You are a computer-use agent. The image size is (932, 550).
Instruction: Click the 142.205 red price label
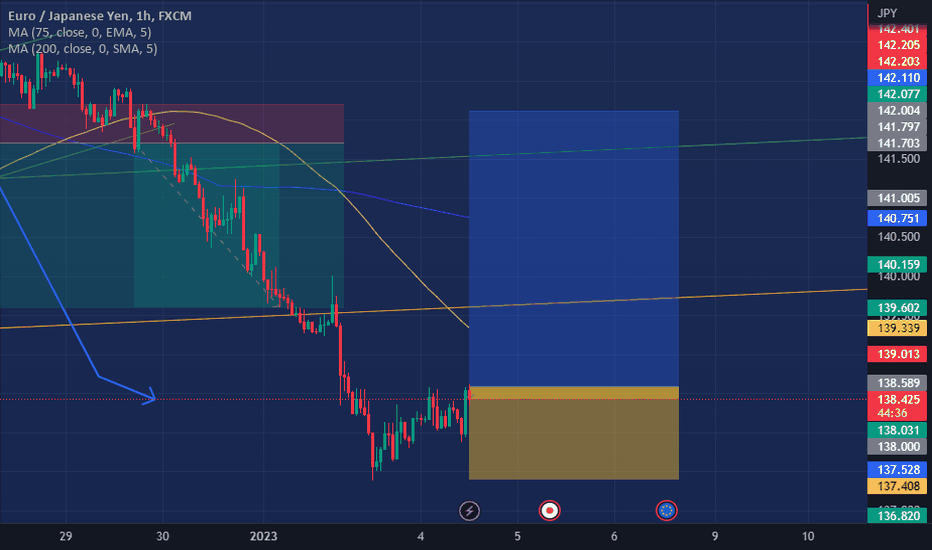pyautogui.click(x=898, y=45)
